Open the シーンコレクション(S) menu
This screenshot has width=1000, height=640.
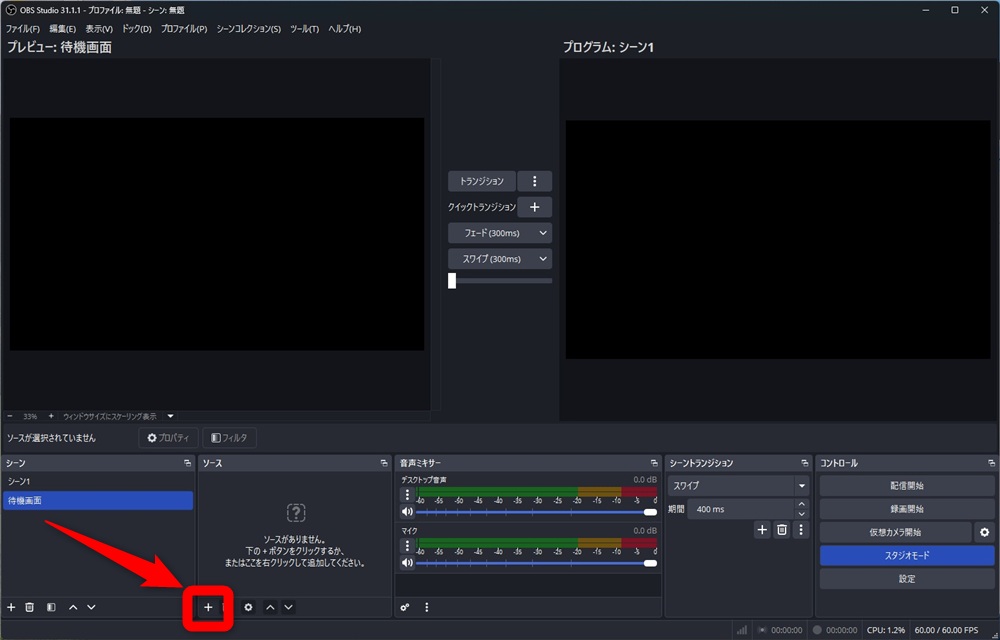click(x=248, y=29)
